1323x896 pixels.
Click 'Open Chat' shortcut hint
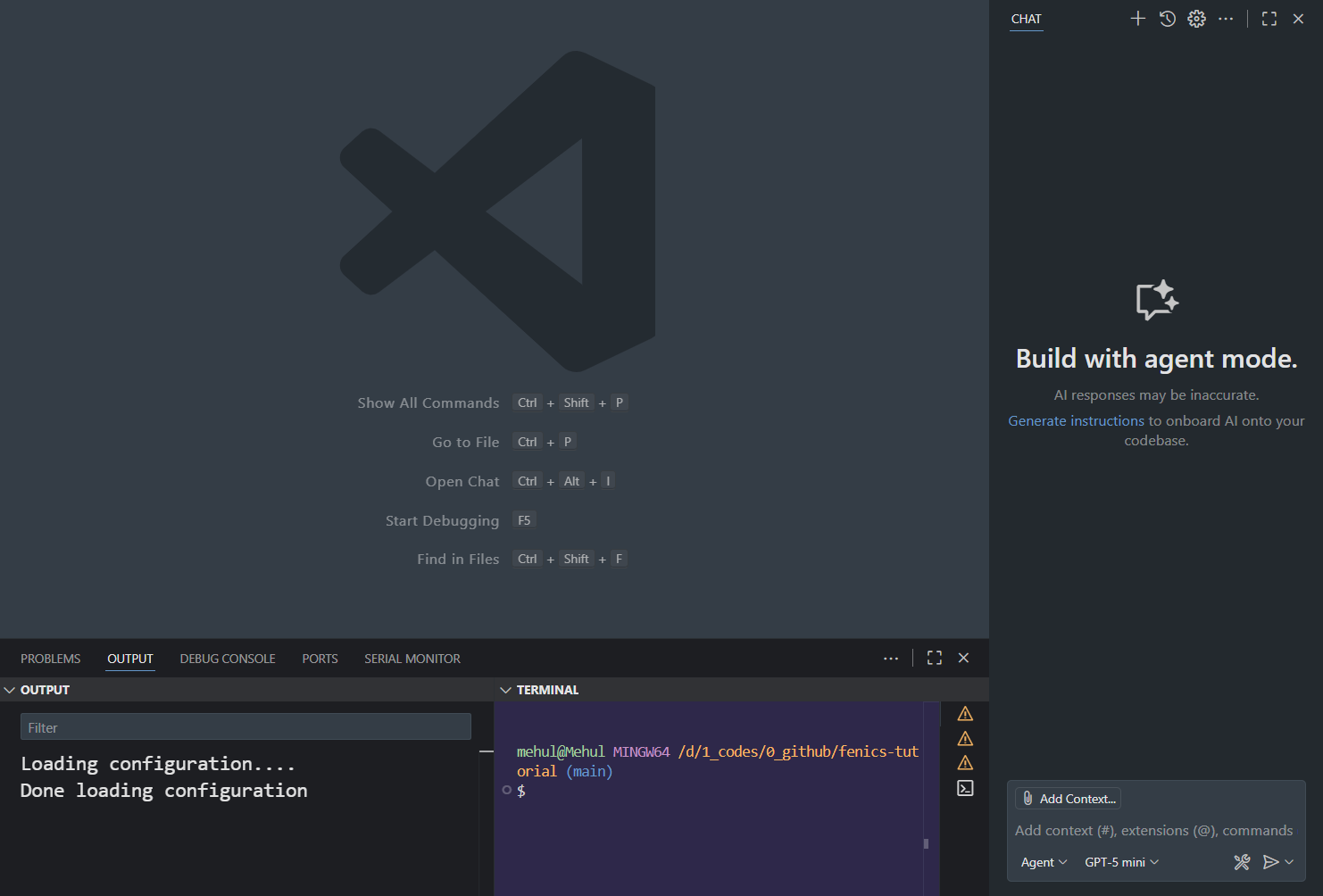pyautogui.click(x=462, y=481)
